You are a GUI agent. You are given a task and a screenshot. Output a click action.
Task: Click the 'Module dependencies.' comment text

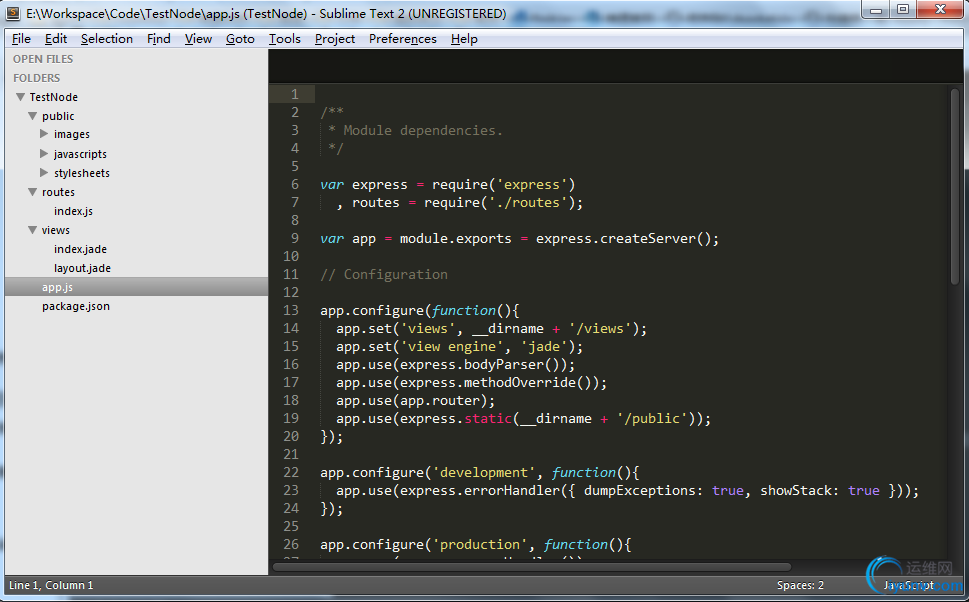423,130
